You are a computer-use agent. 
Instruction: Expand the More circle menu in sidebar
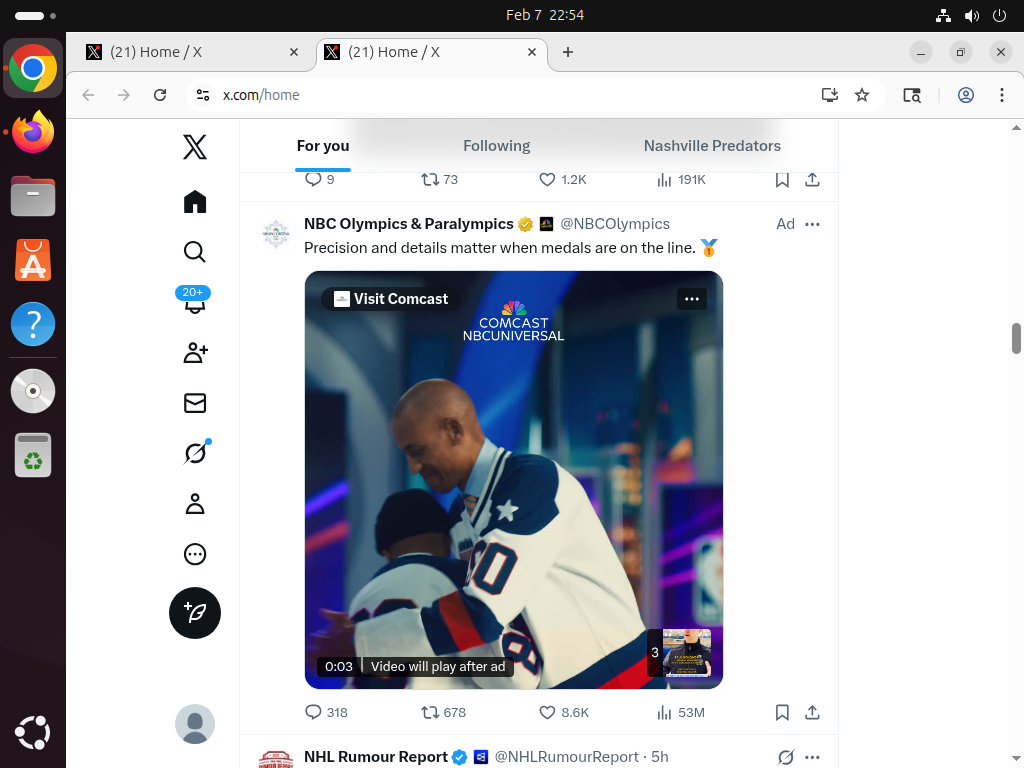[x=195, y=554]
